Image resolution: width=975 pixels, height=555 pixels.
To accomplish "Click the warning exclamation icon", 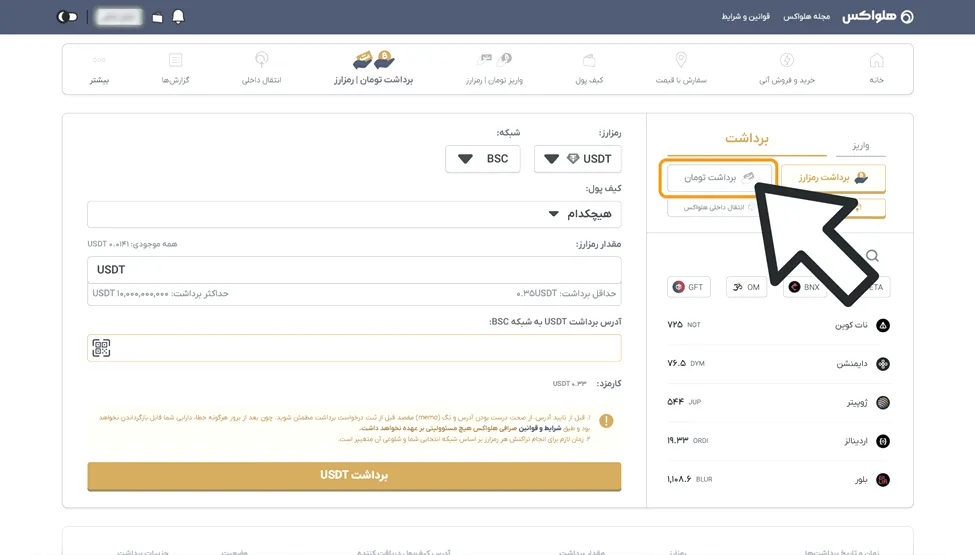I will 606,421.
